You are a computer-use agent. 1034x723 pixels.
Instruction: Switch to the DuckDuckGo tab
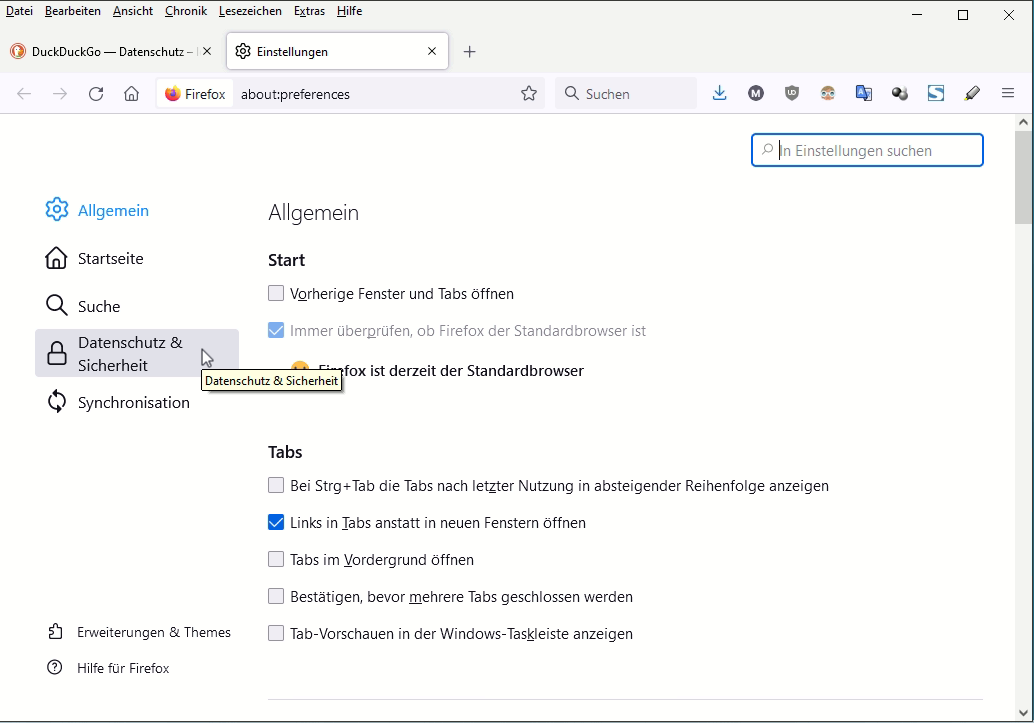point(111,51)
